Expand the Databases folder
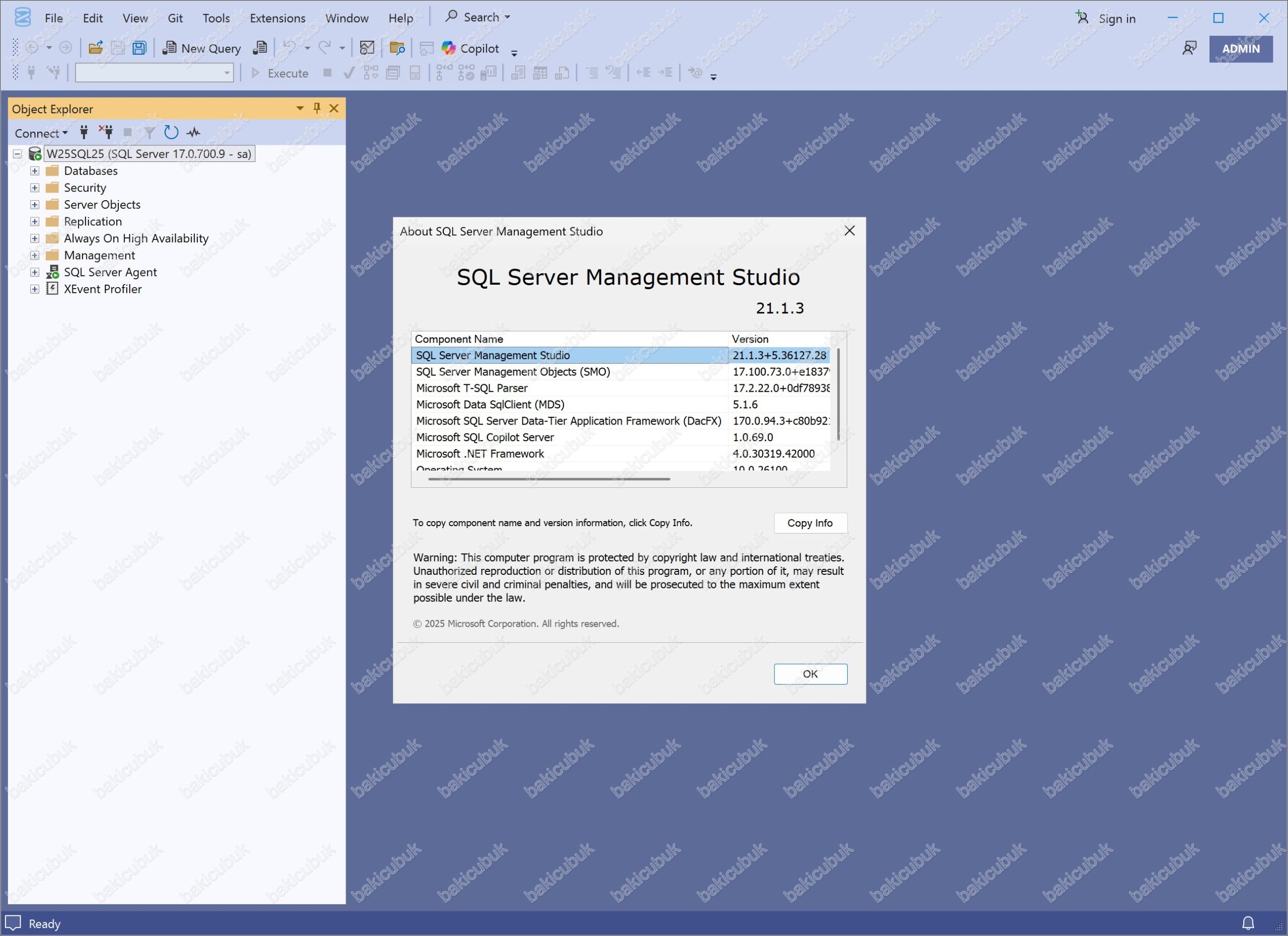 tap(35, 171)
